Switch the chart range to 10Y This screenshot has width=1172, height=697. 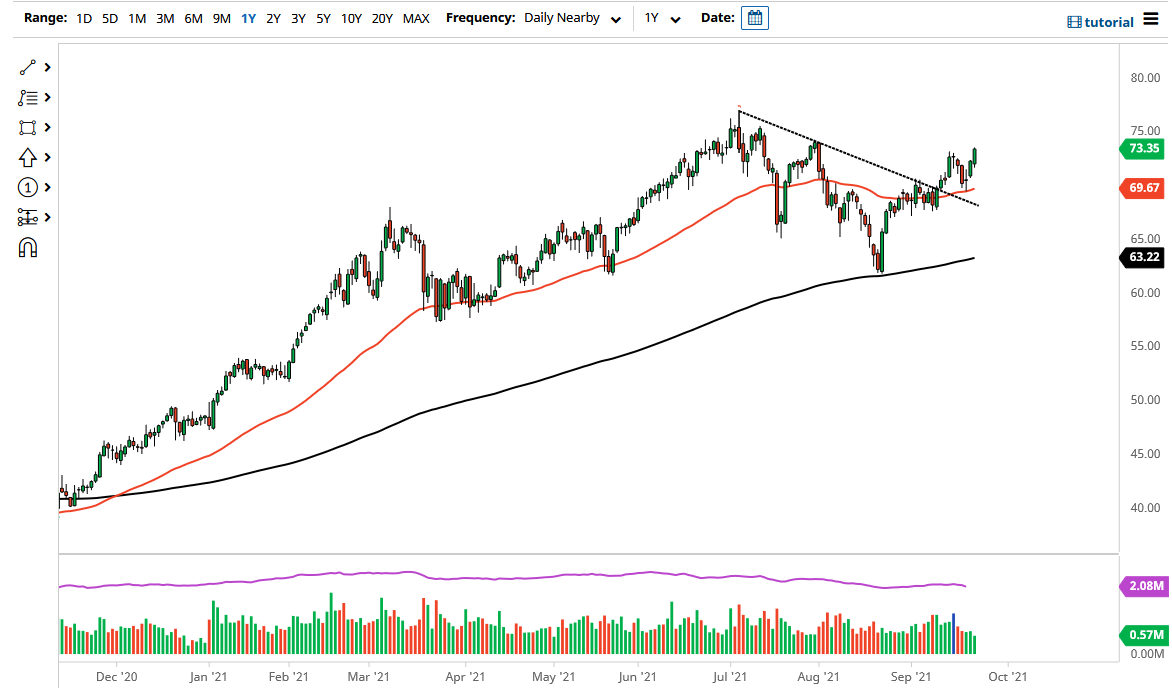(351, 18)
